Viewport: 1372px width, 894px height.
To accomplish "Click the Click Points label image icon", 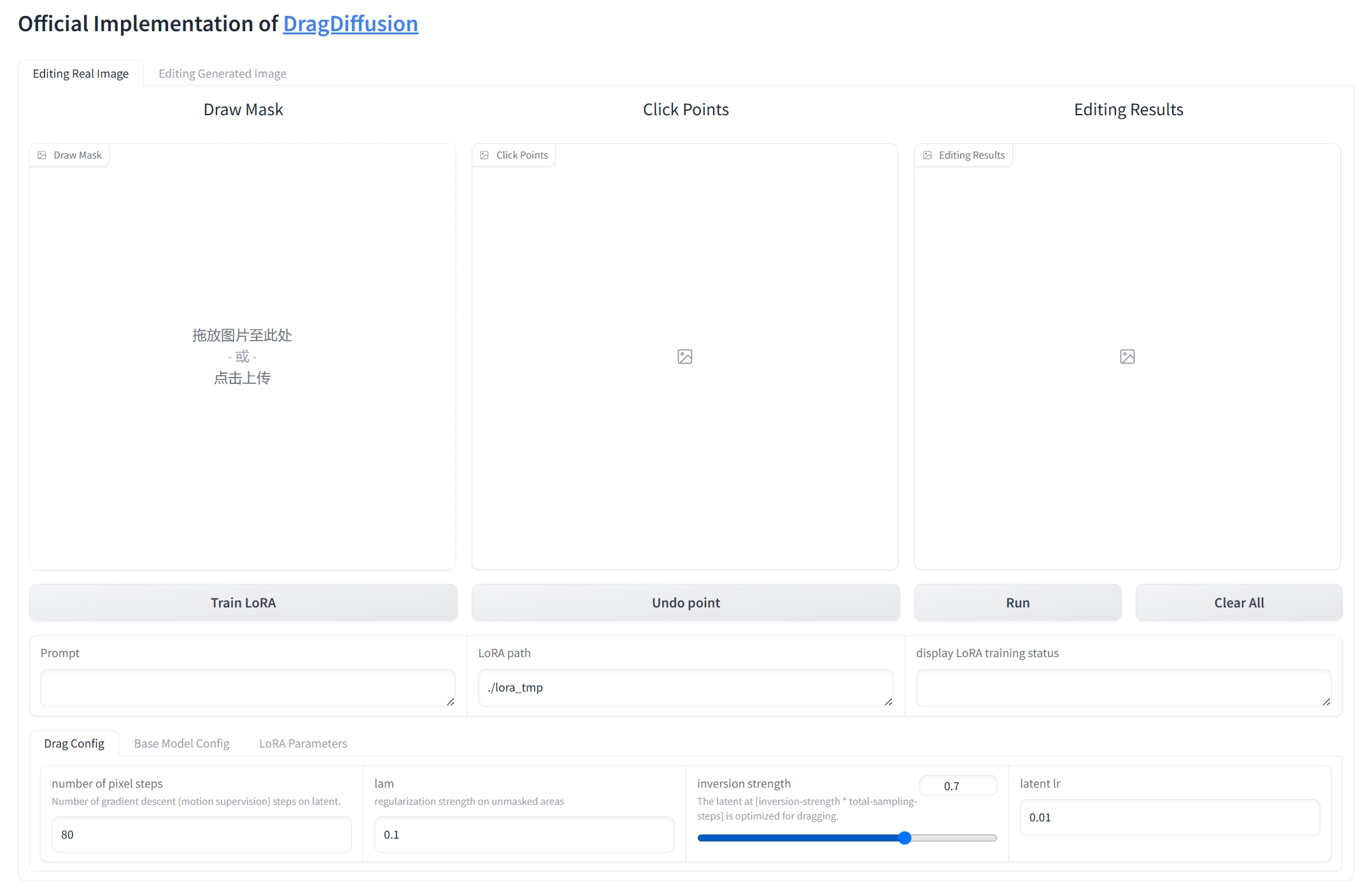I will click(x=484, y=155).
